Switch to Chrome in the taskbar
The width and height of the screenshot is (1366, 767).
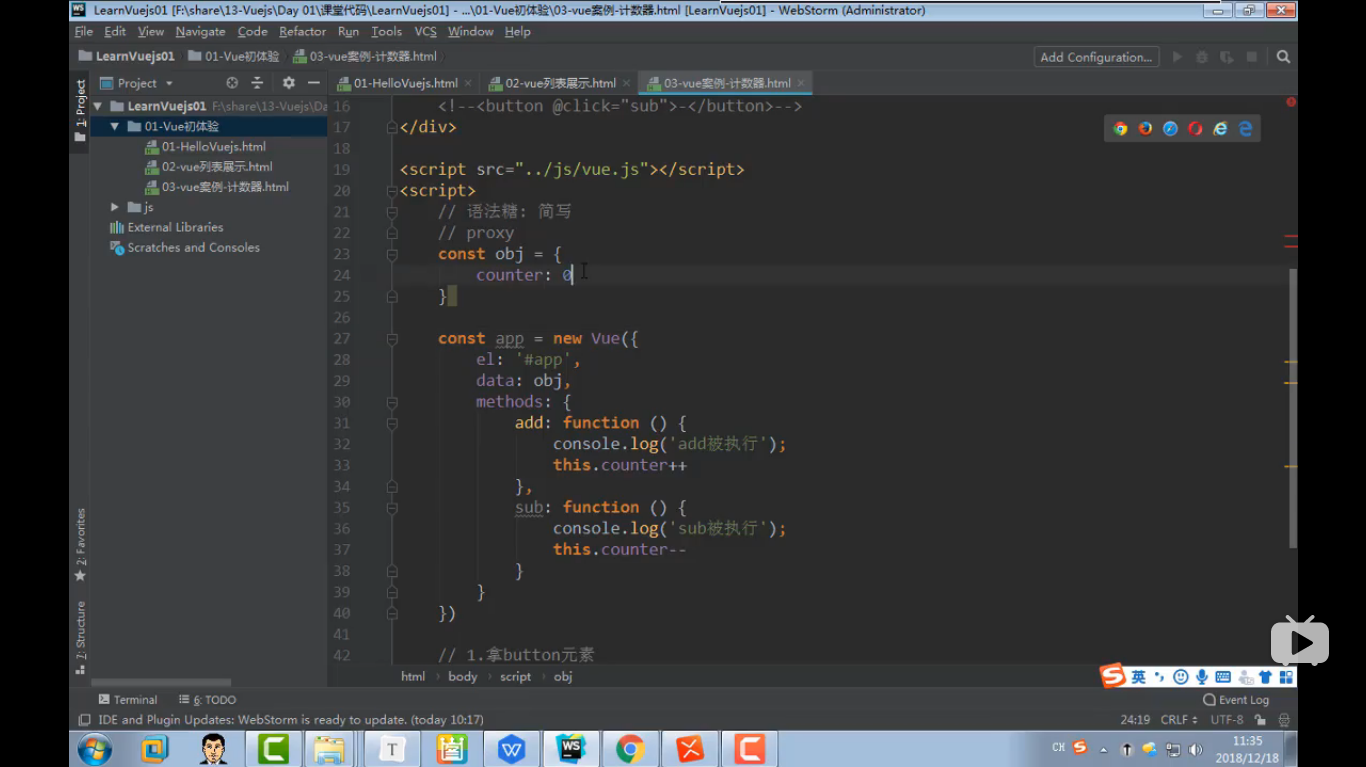tap(630, 748)
